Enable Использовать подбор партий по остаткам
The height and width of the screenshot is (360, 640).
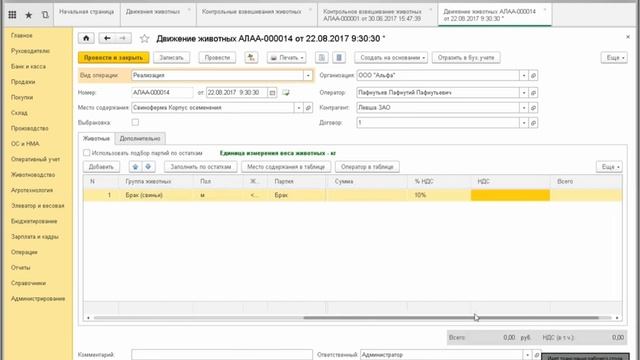click(87, 153)
